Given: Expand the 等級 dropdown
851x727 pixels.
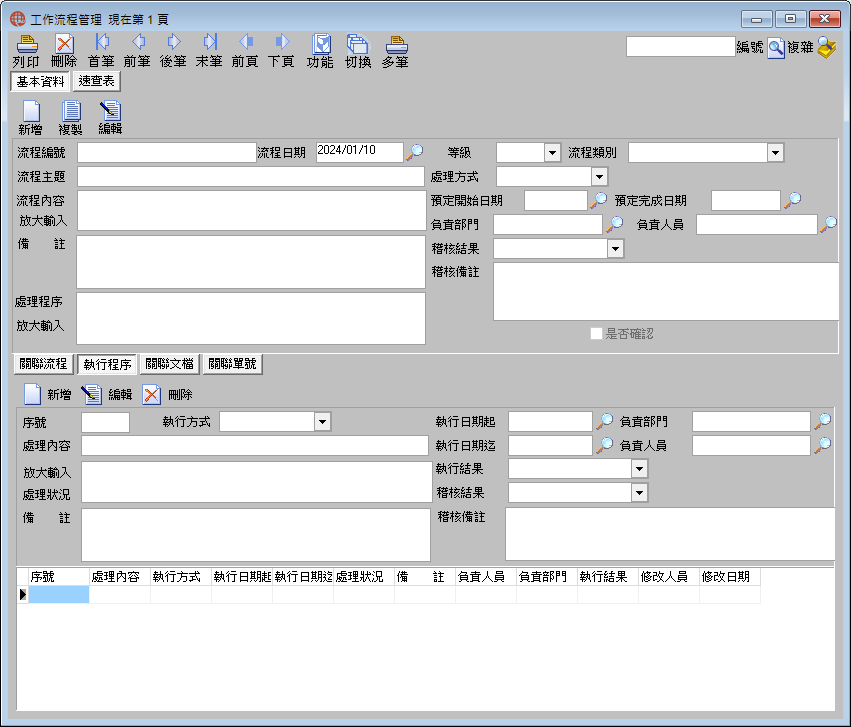Looking at the screenshot, I should pos(552,153).
